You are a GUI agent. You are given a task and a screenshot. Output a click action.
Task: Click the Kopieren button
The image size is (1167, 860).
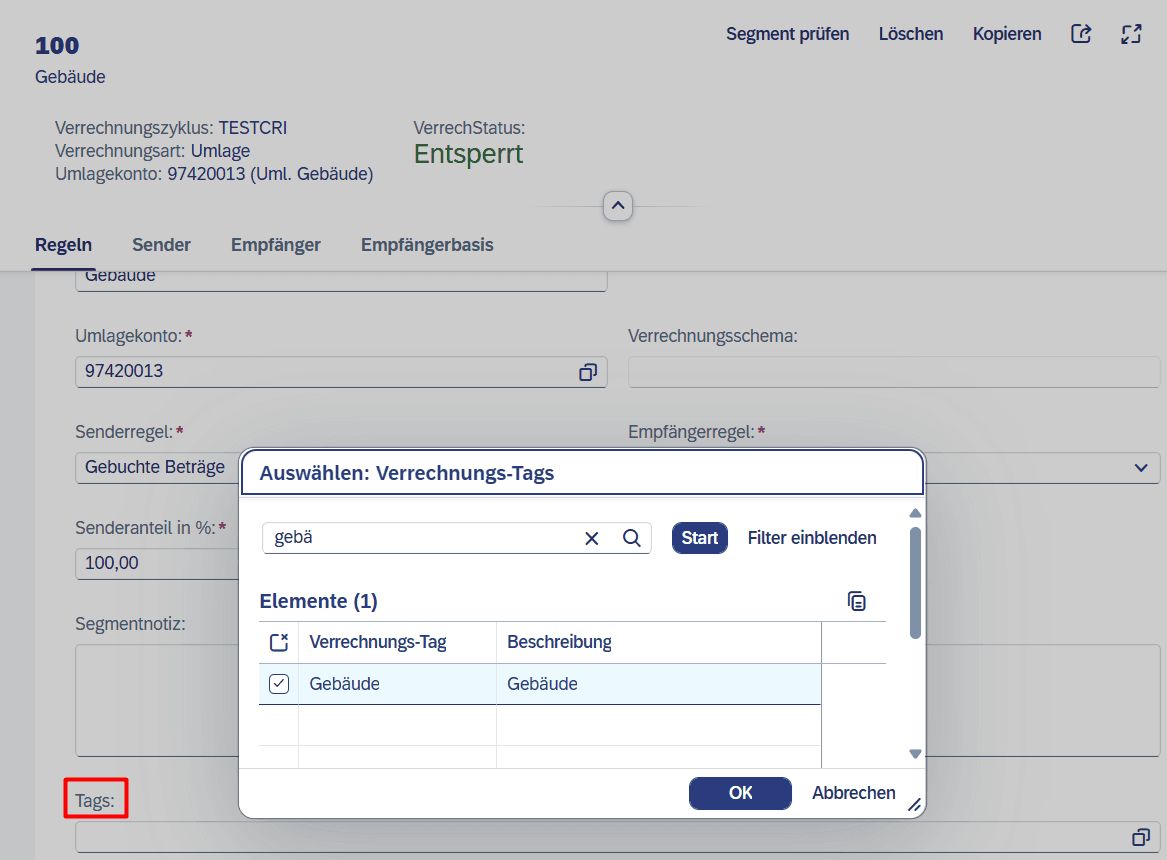click(x=1007, y=34)
